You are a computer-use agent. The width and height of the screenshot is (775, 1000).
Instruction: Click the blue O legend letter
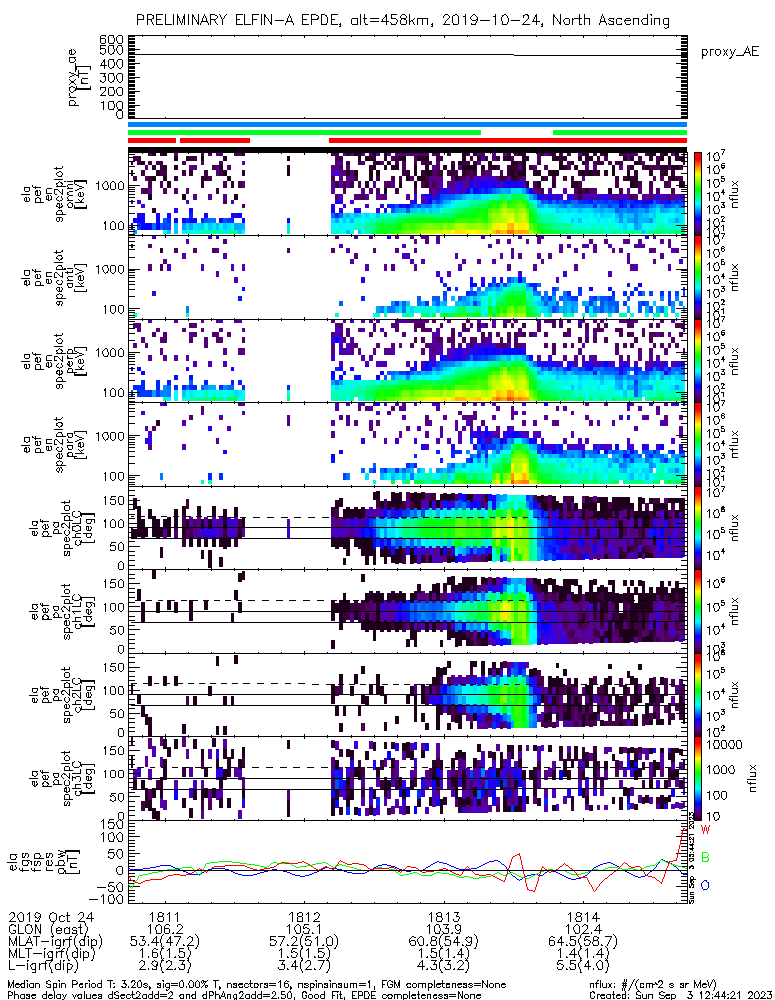pyautogui.click(x=705, y=885)
